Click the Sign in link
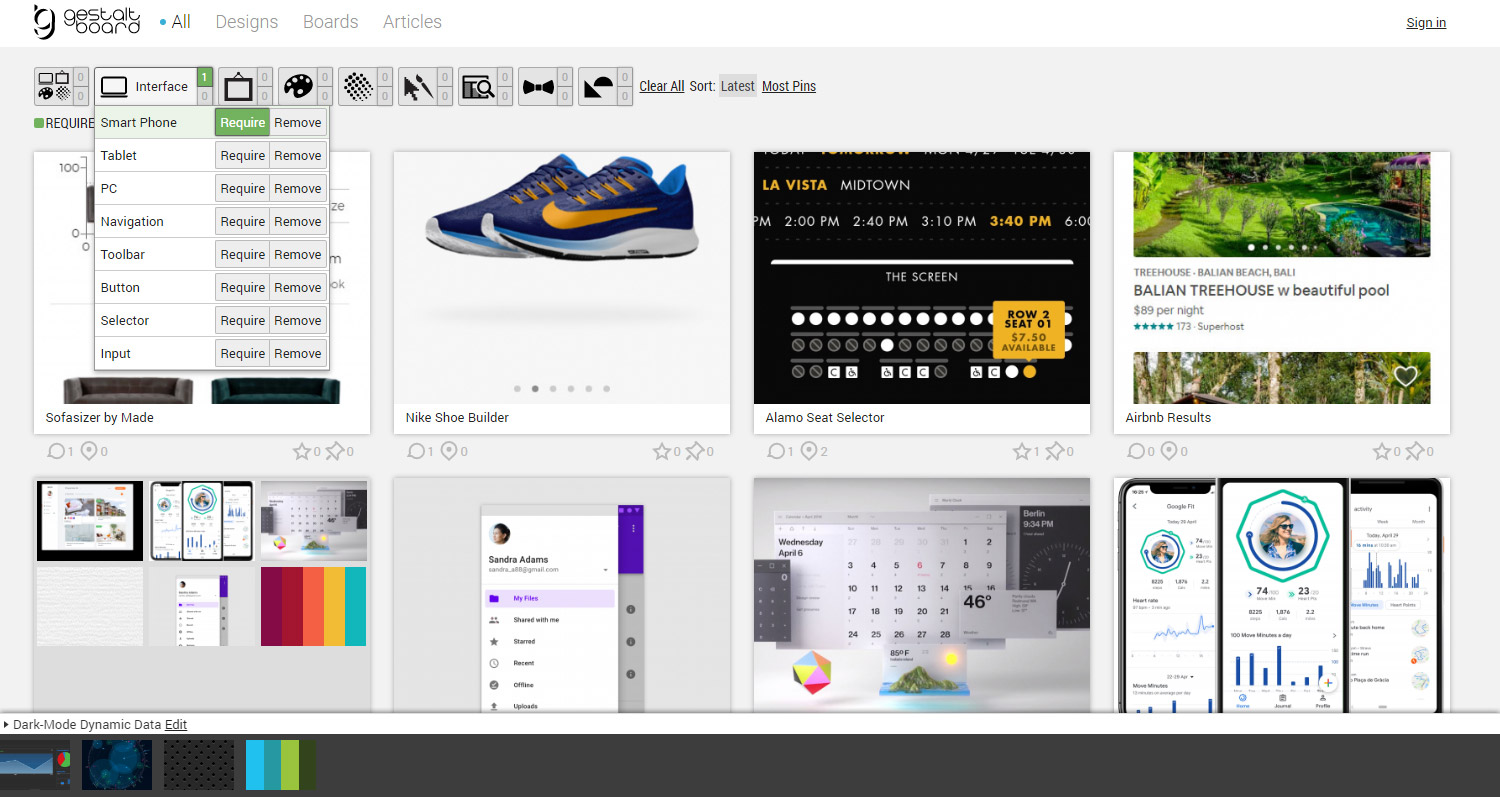Viewport: 1500px width, 797px height. [x=1426, y=23]
